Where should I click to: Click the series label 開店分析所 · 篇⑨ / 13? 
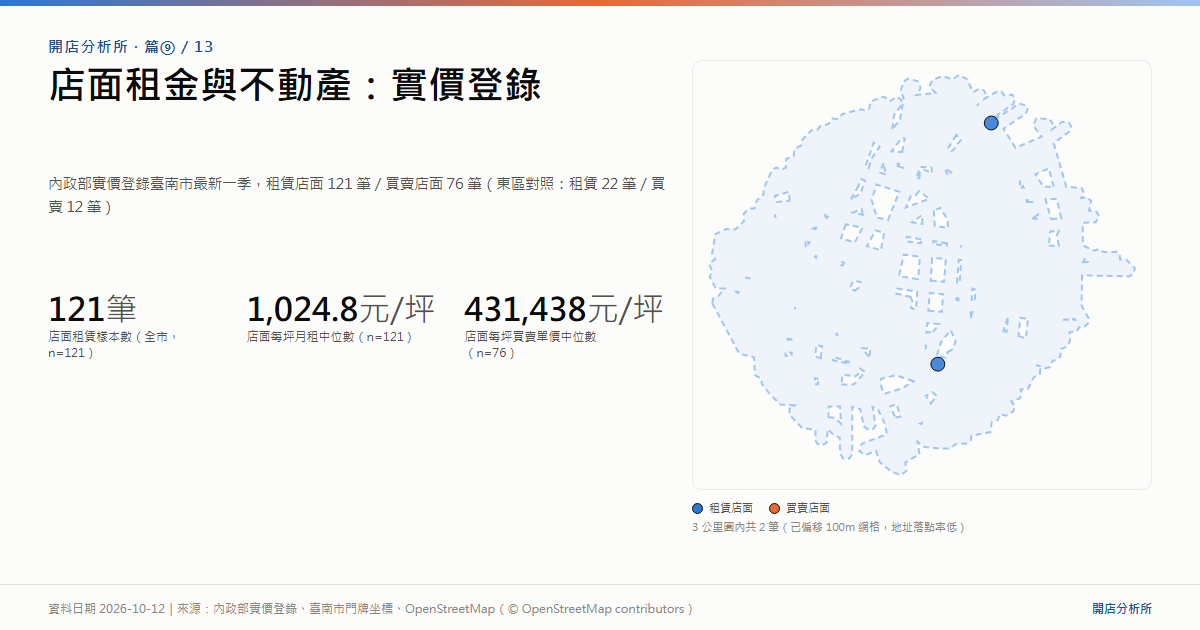[131, 47]
